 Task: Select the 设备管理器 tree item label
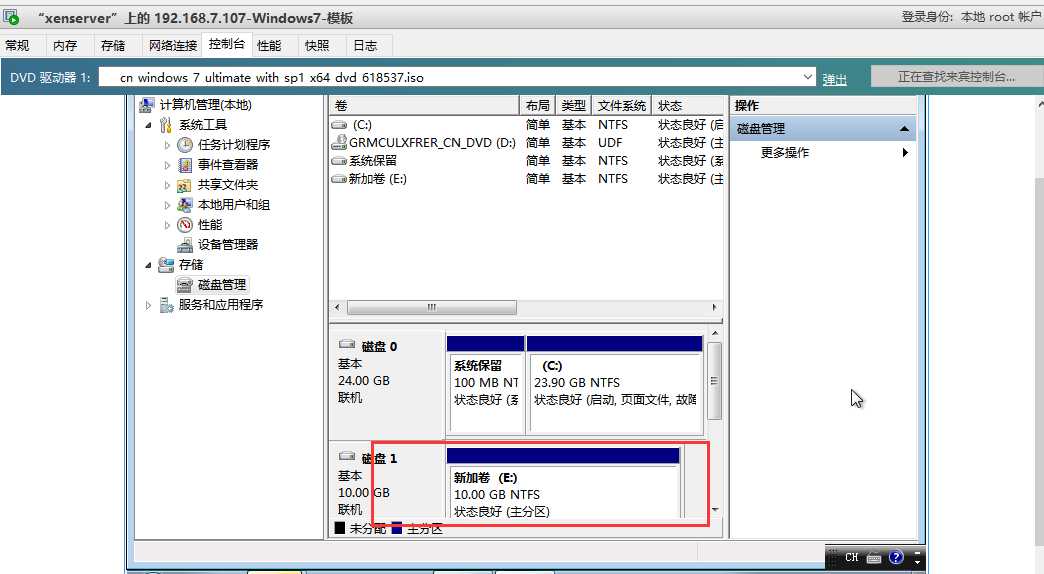228,245
